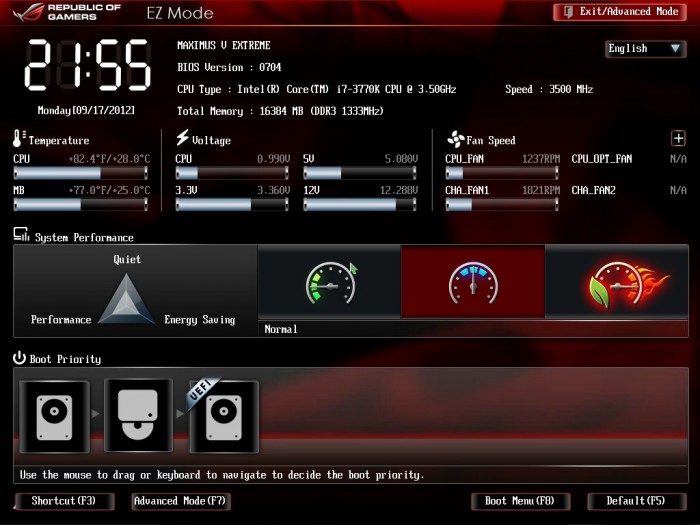Click the Voltage lightning bolt icon
Viewport: 700px width, 525px height.
(x=182, y=138)
